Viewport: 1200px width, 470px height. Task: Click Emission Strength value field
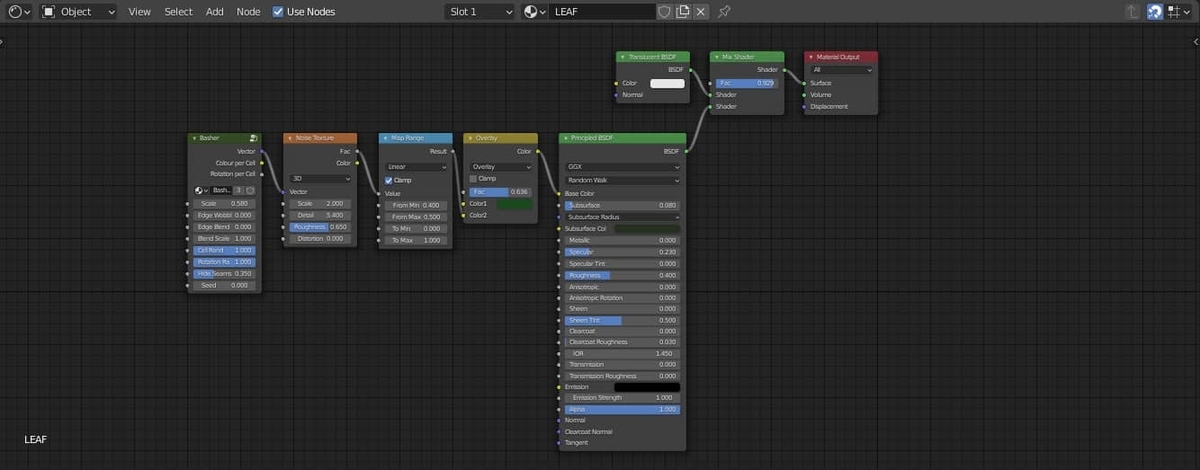(x=622, y=398)
